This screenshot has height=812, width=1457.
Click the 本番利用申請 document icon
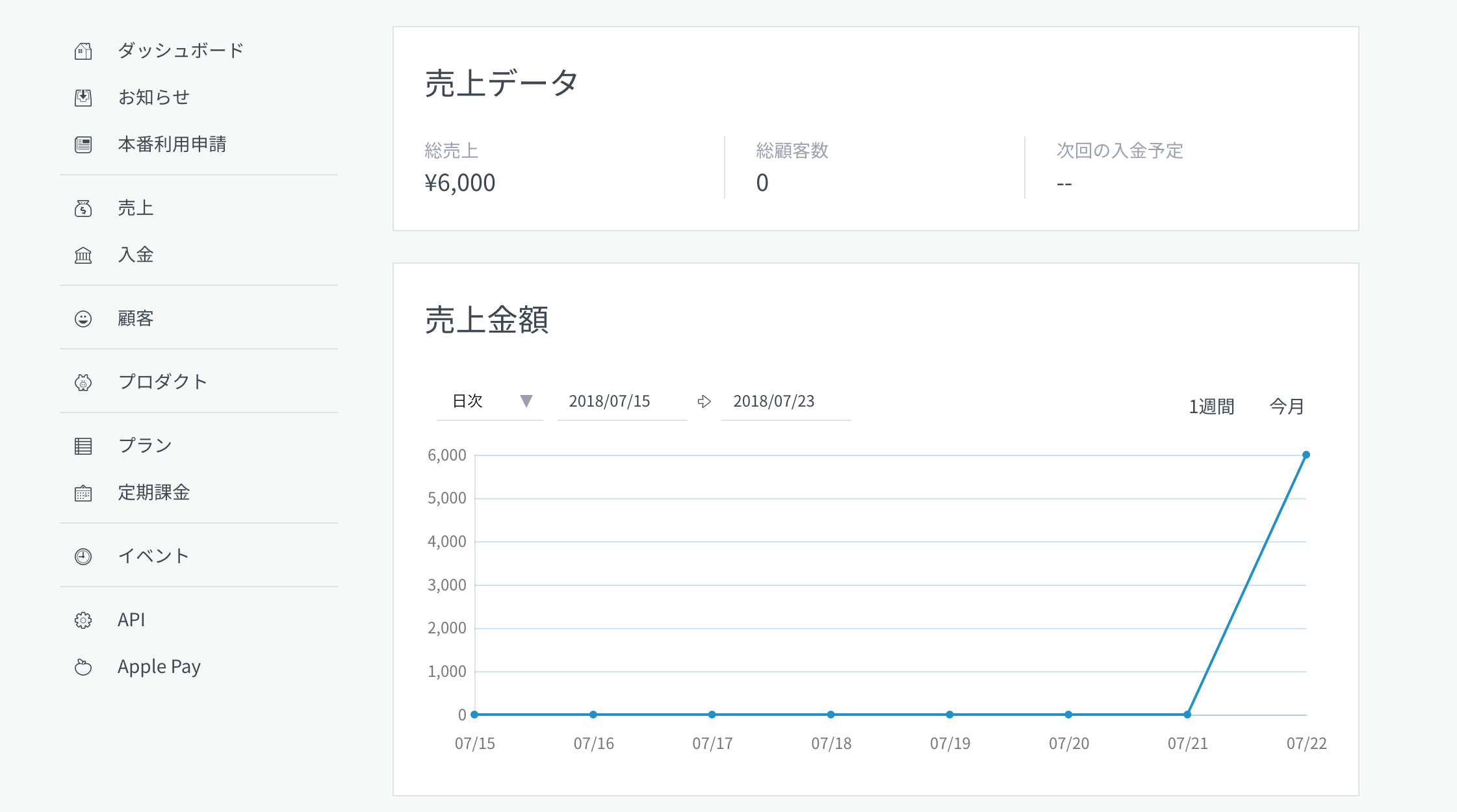pos(83,144)
